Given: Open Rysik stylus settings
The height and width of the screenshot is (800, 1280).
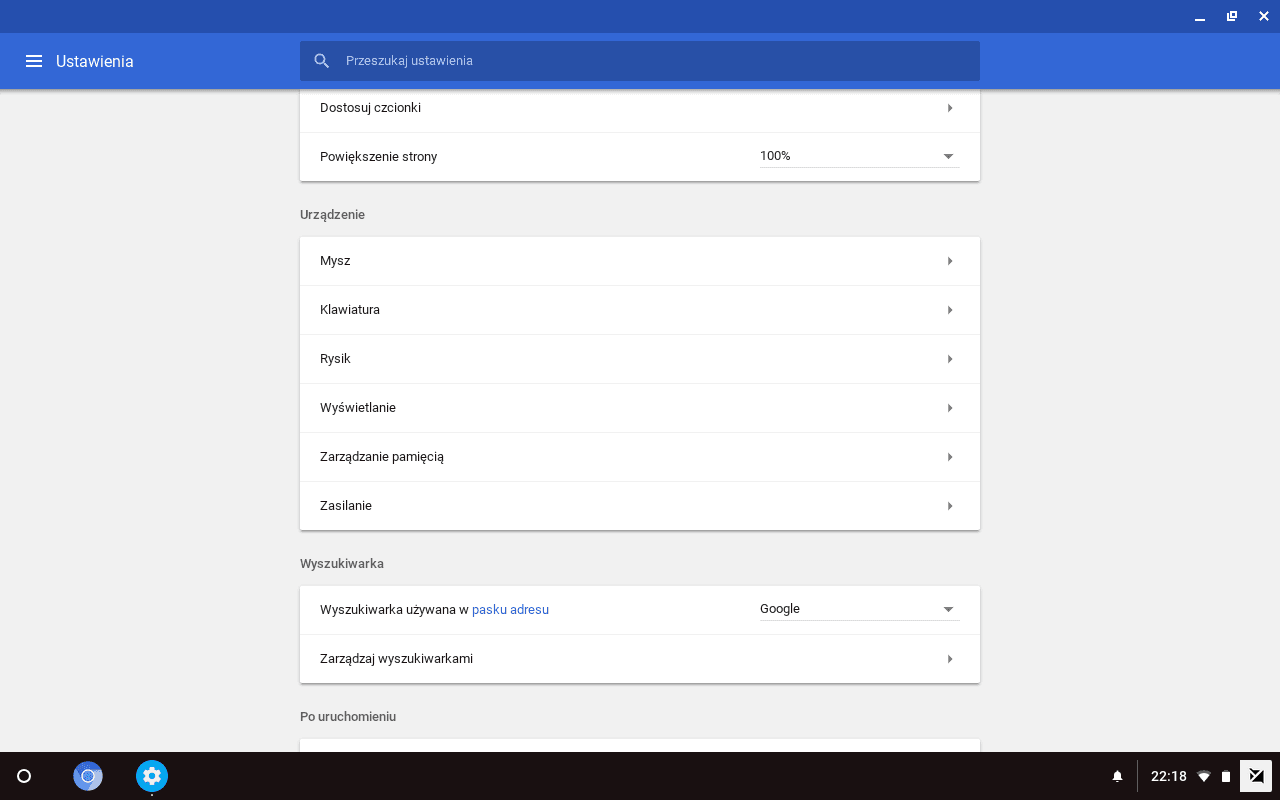Looking at the screenshot, I should pos(640,359).
